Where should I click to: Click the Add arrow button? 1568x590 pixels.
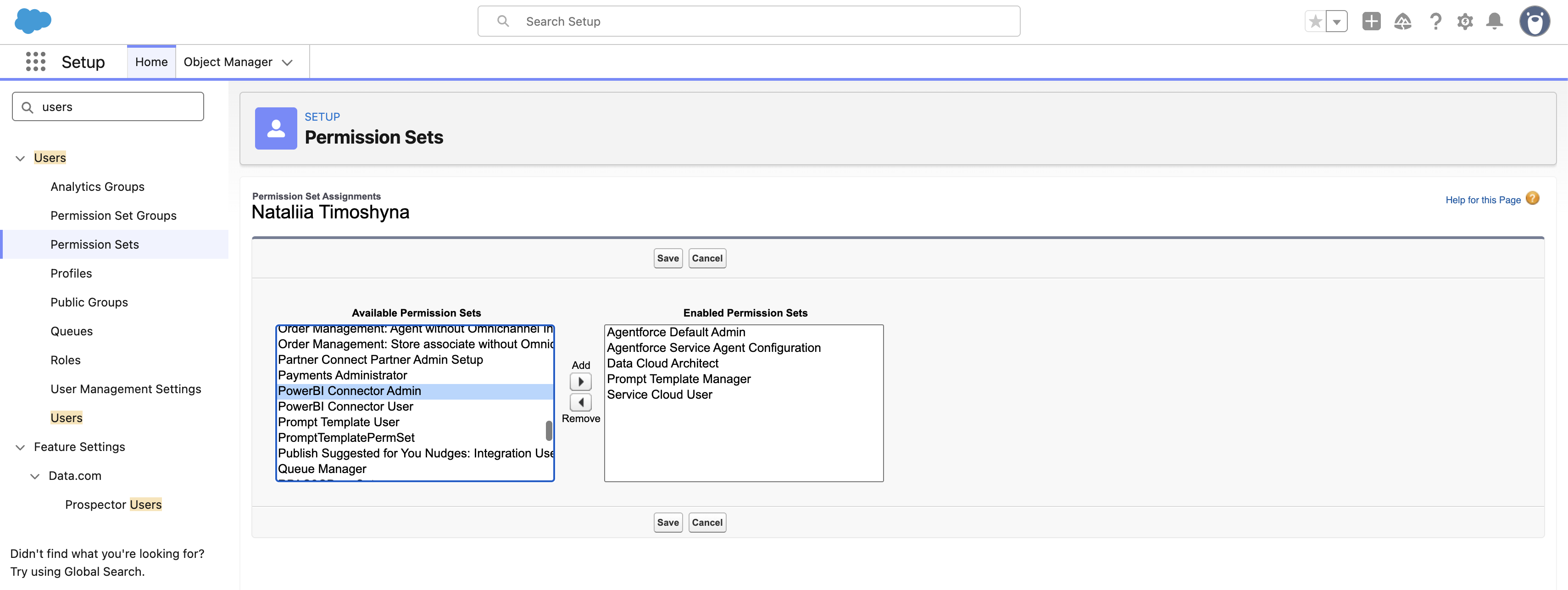point(581,382)
